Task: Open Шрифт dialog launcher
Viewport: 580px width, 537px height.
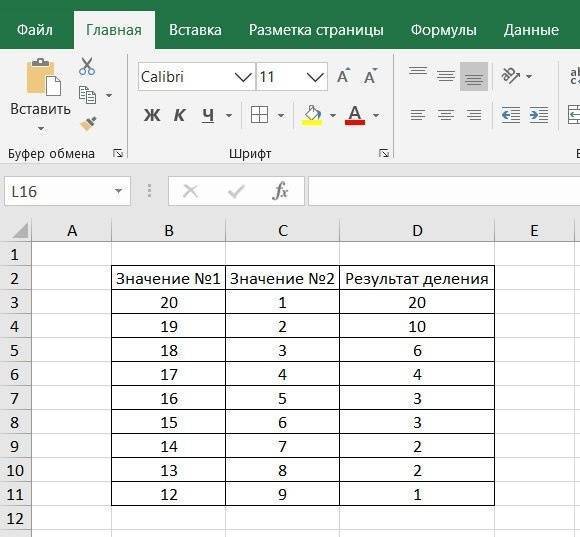Action: tap(384, 153)
